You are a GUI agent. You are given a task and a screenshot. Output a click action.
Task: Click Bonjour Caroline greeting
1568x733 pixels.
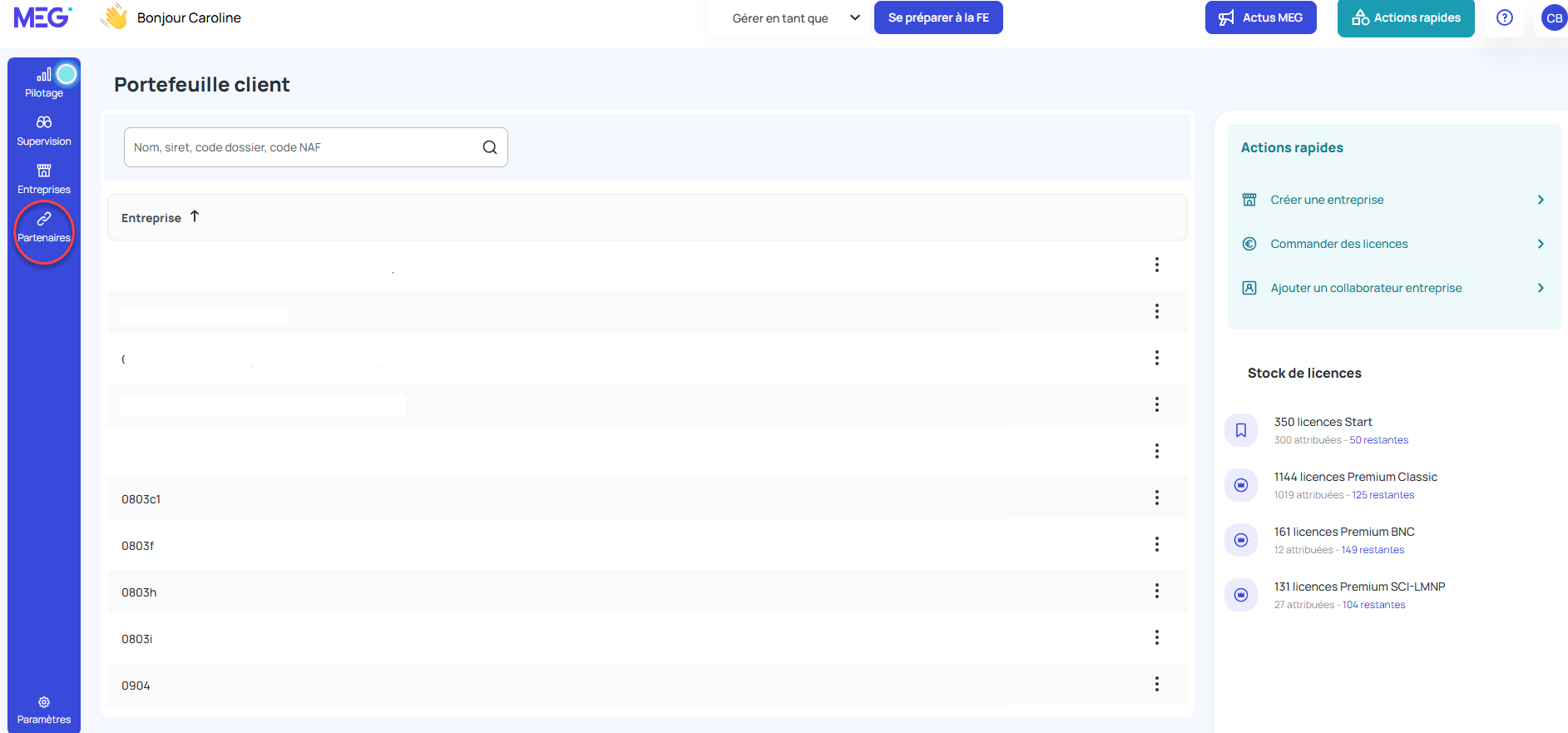189,17
